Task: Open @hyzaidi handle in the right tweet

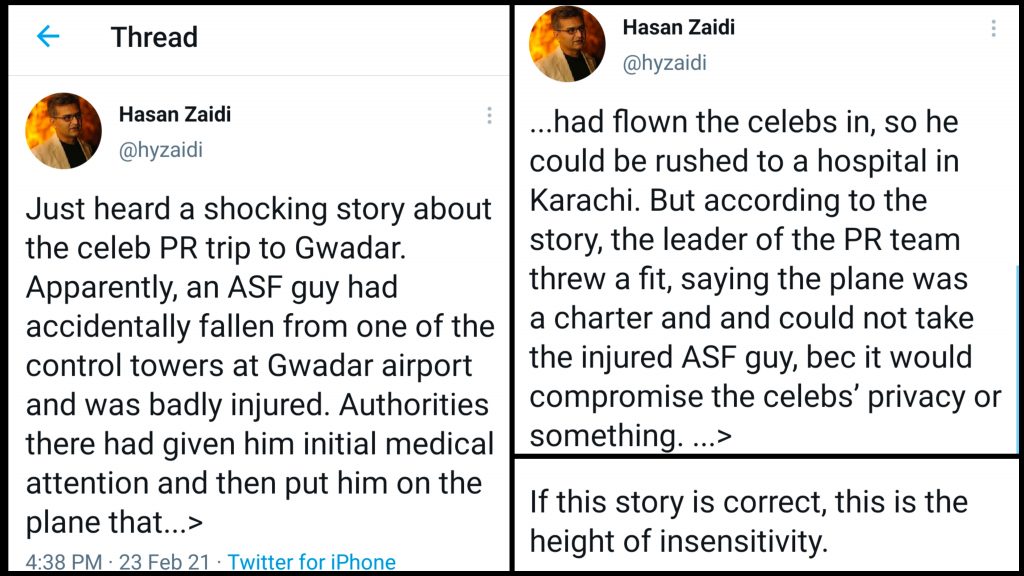Action: 664,63
